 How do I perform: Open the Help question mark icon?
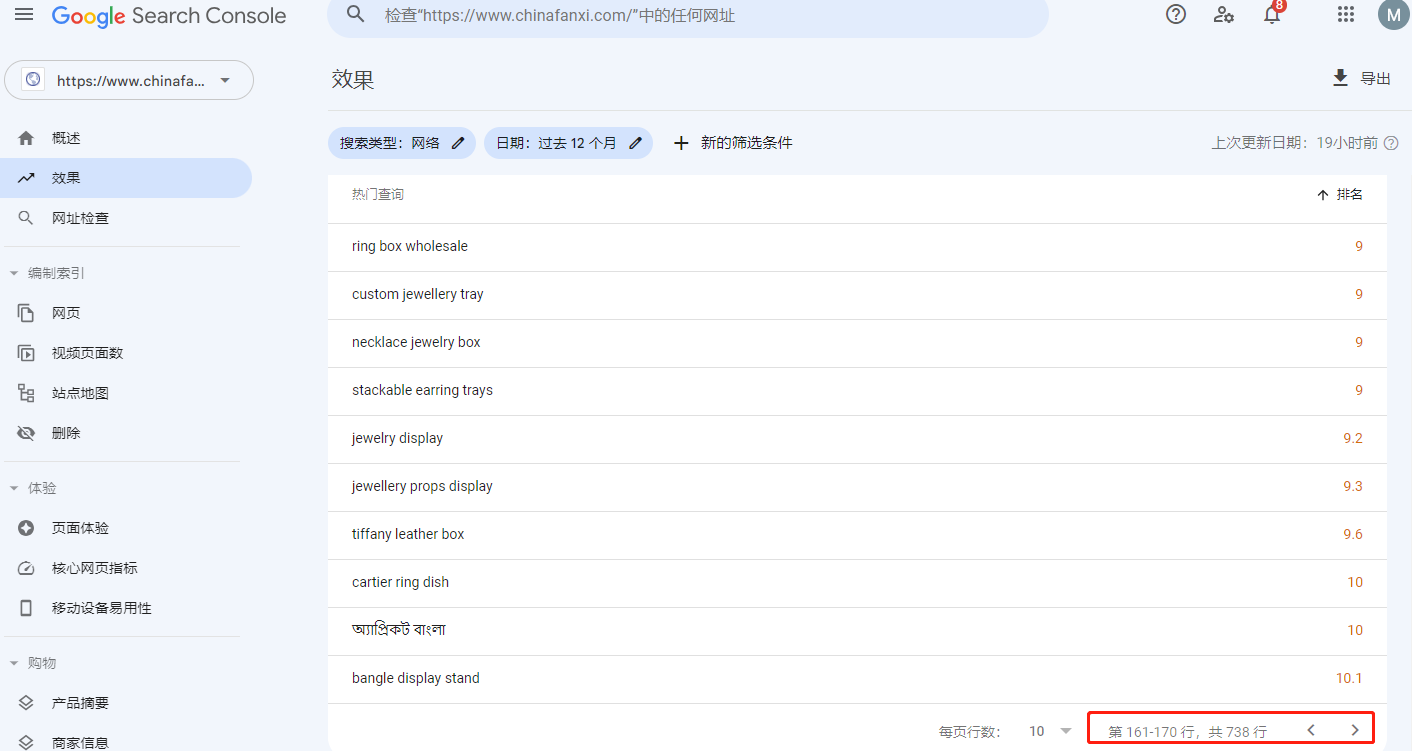coord(1176,14)
